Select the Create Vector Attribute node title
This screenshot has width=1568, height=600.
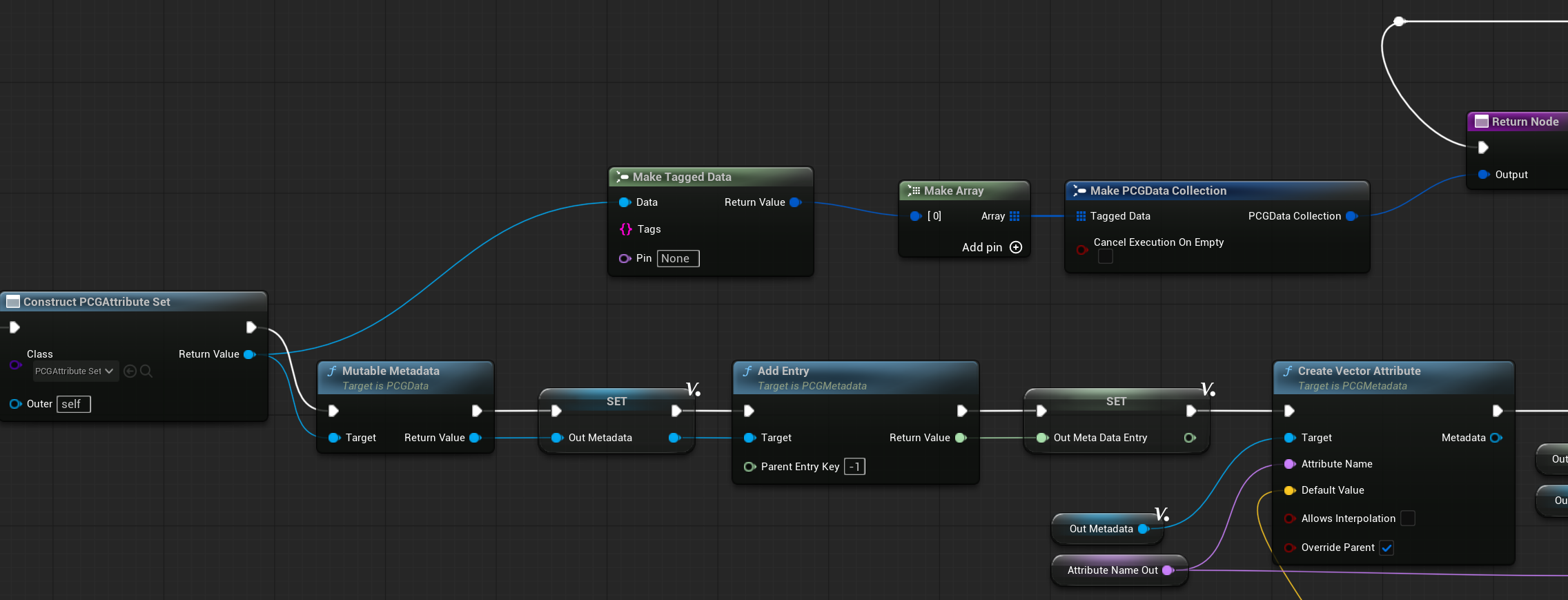(x=1358, y=371)
